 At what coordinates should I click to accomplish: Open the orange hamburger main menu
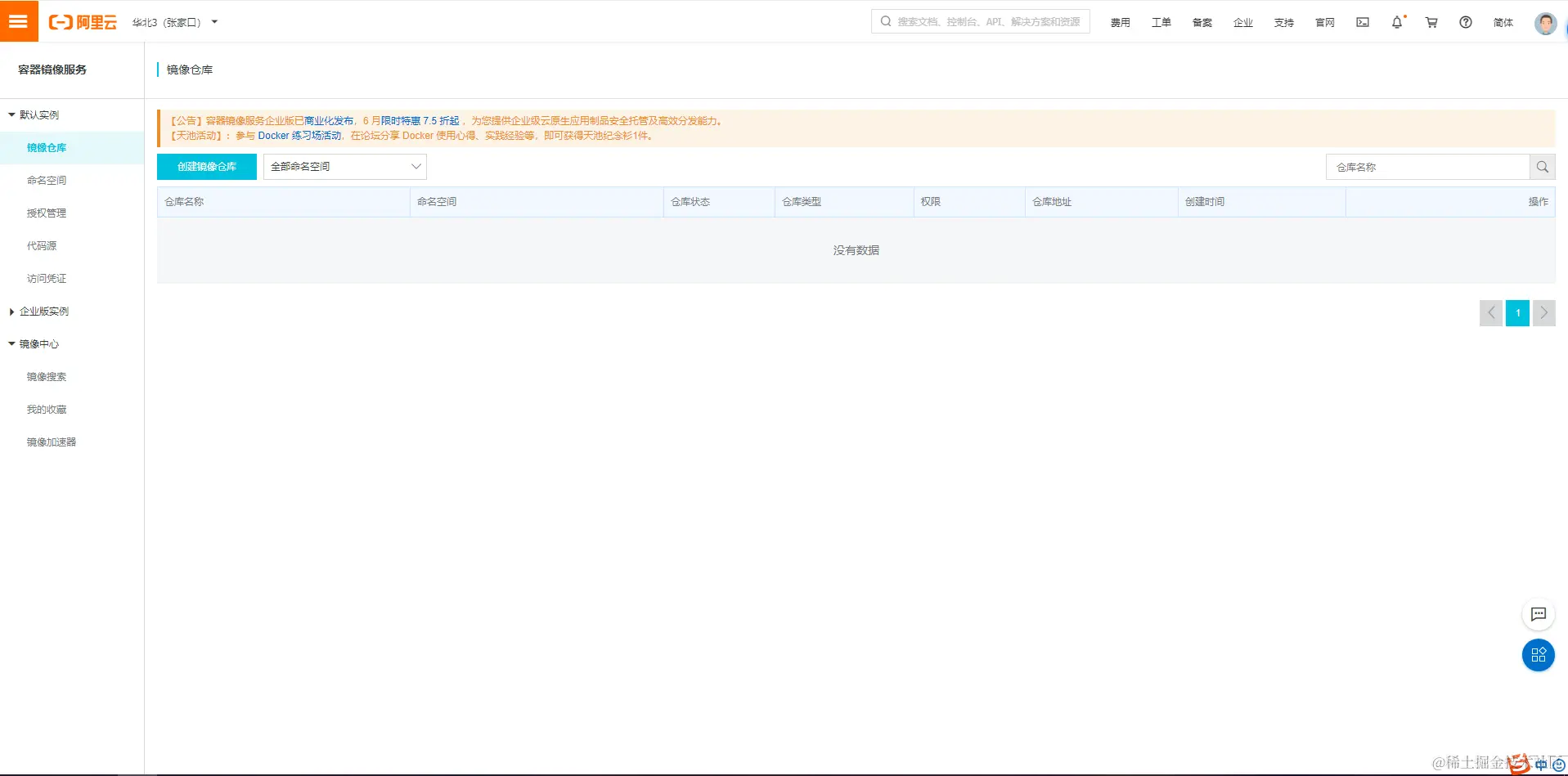click(19, 21)
